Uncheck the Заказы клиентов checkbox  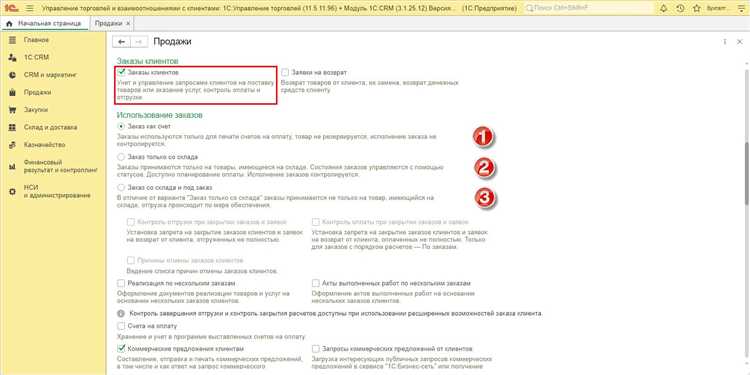coord(121,72)
